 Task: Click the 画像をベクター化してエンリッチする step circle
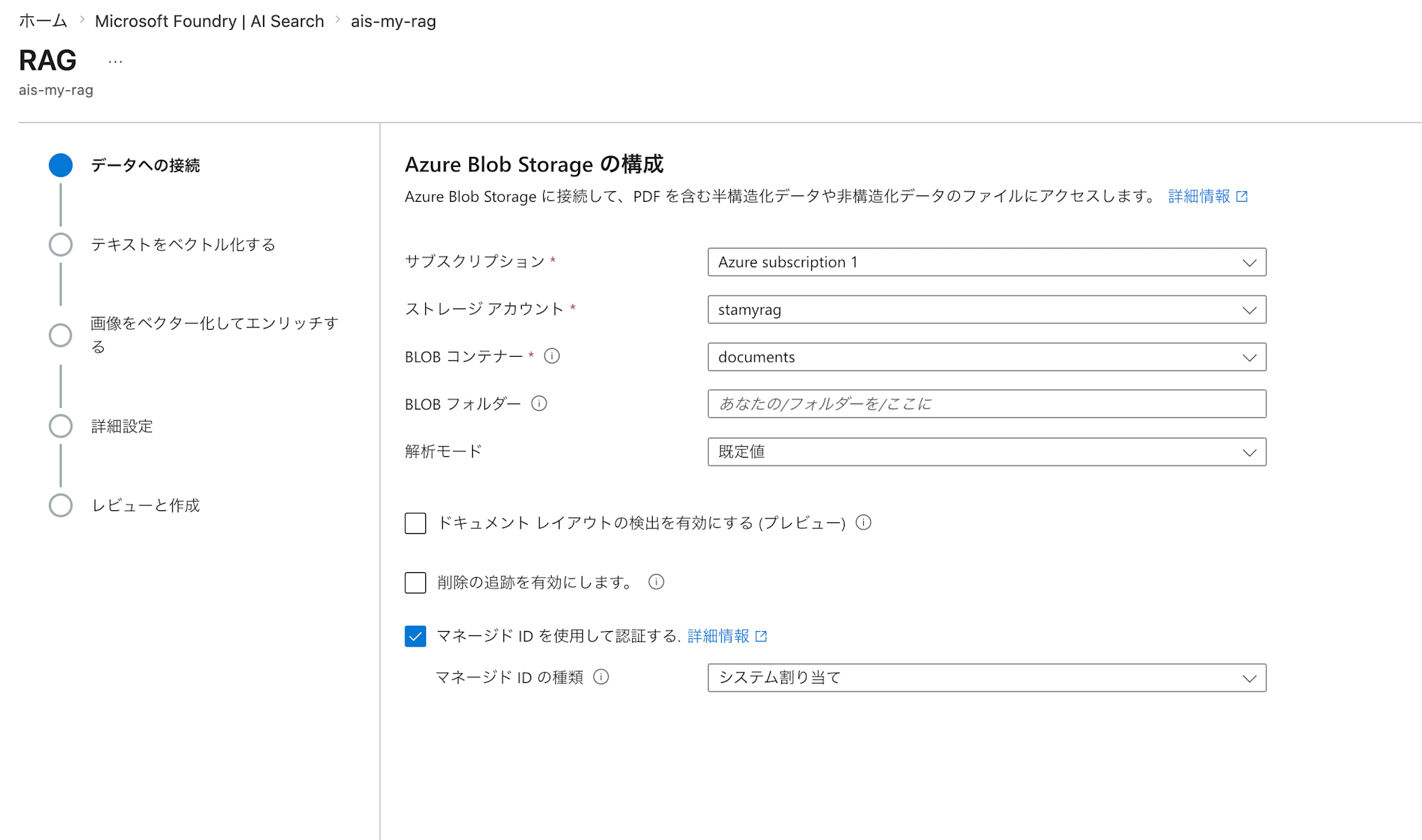point(60,335)
